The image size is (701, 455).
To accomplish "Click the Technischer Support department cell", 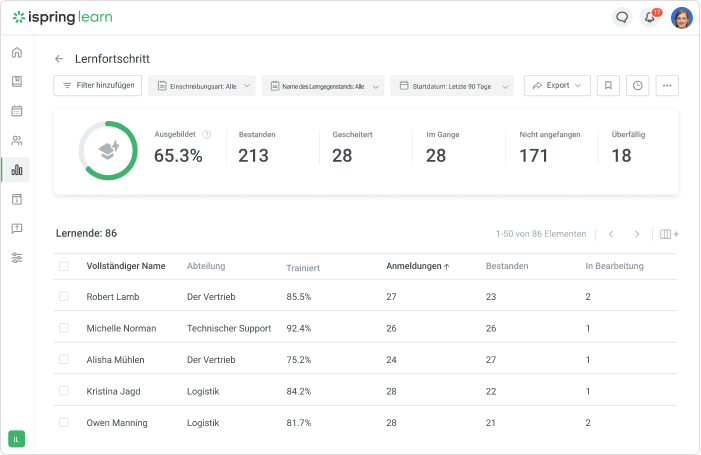I will coord(229,329).
